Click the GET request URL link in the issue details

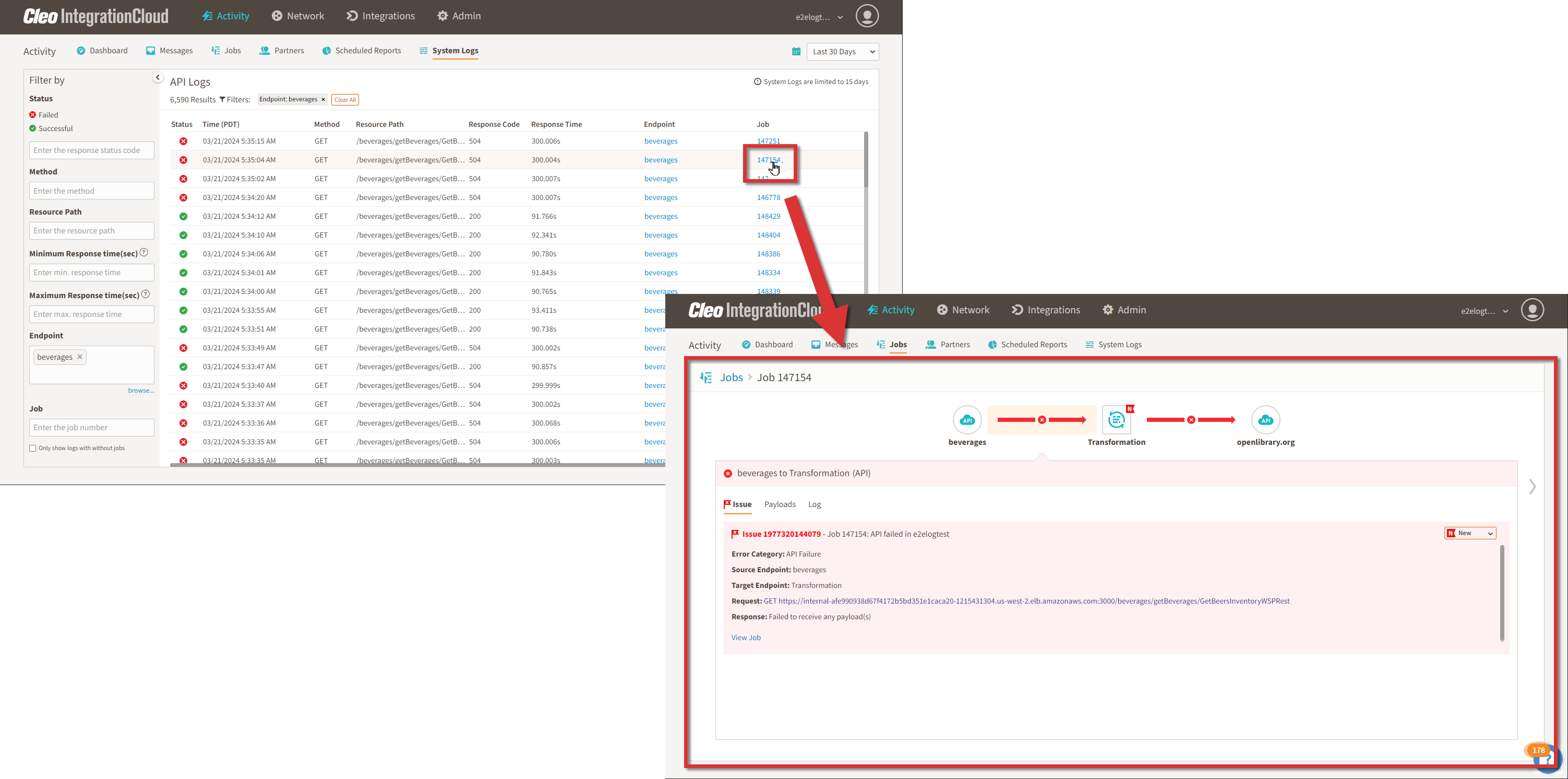1026,601
